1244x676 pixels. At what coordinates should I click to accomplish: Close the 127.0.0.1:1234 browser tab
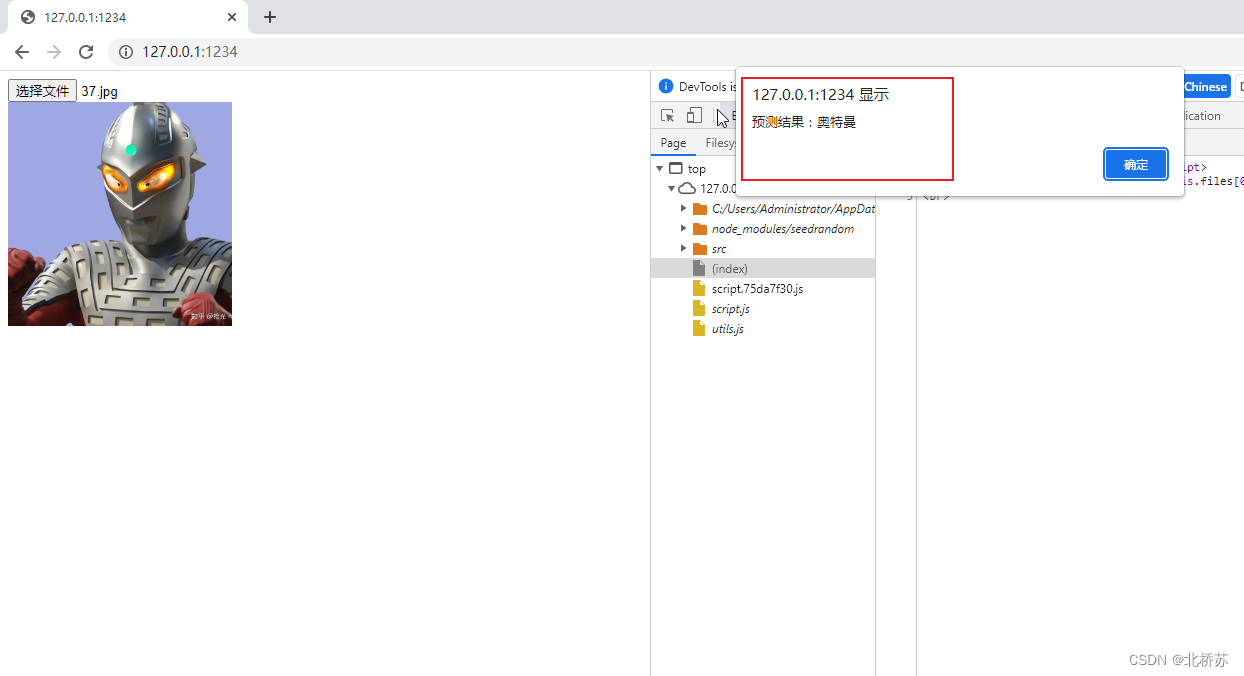(x=232, y=17)
